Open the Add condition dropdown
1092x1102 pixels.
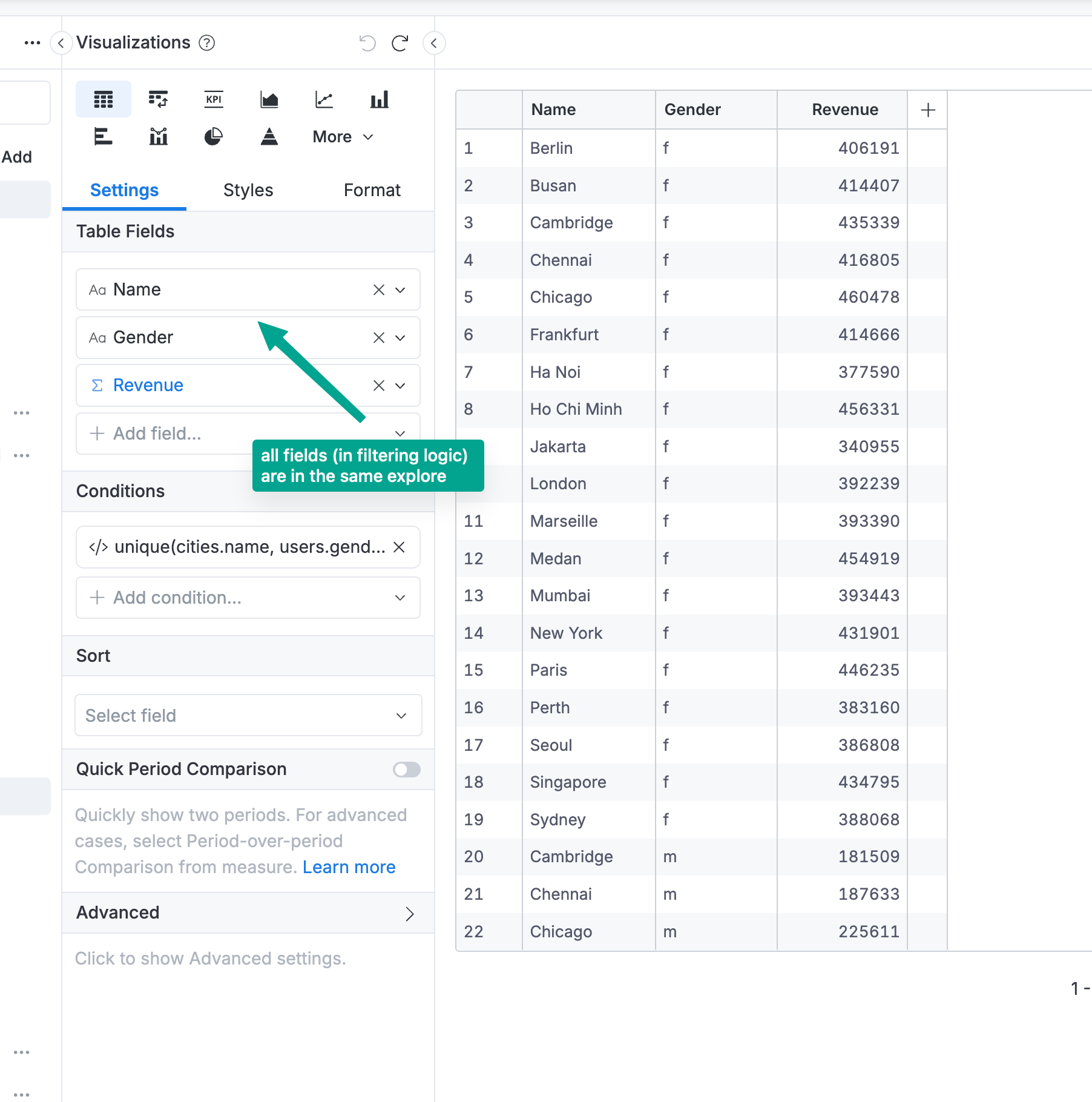(x=248, y=598)
